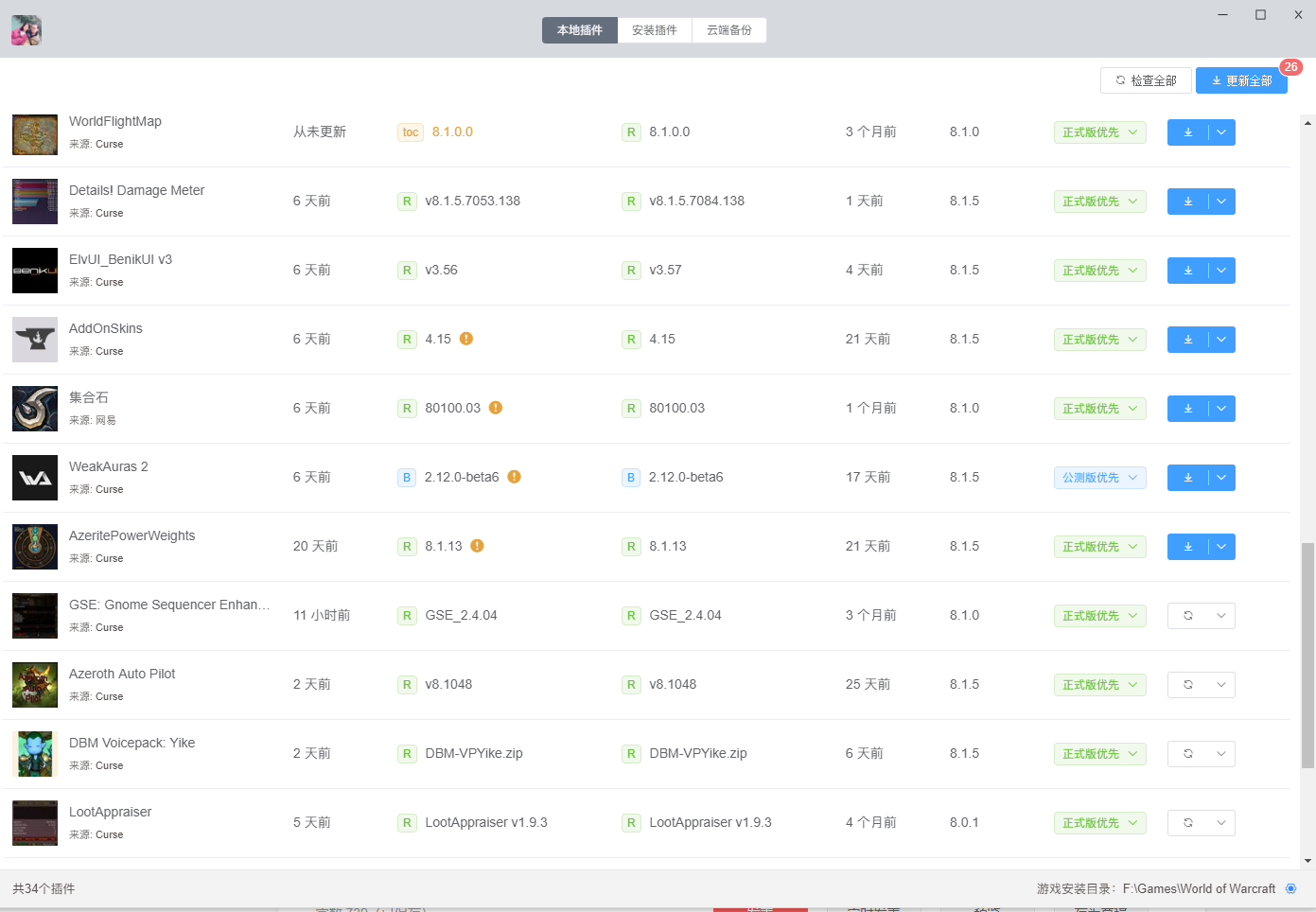Screen dimensions: 1316x912
Task: Click available version v3.57 text
Action: (665, 270)
